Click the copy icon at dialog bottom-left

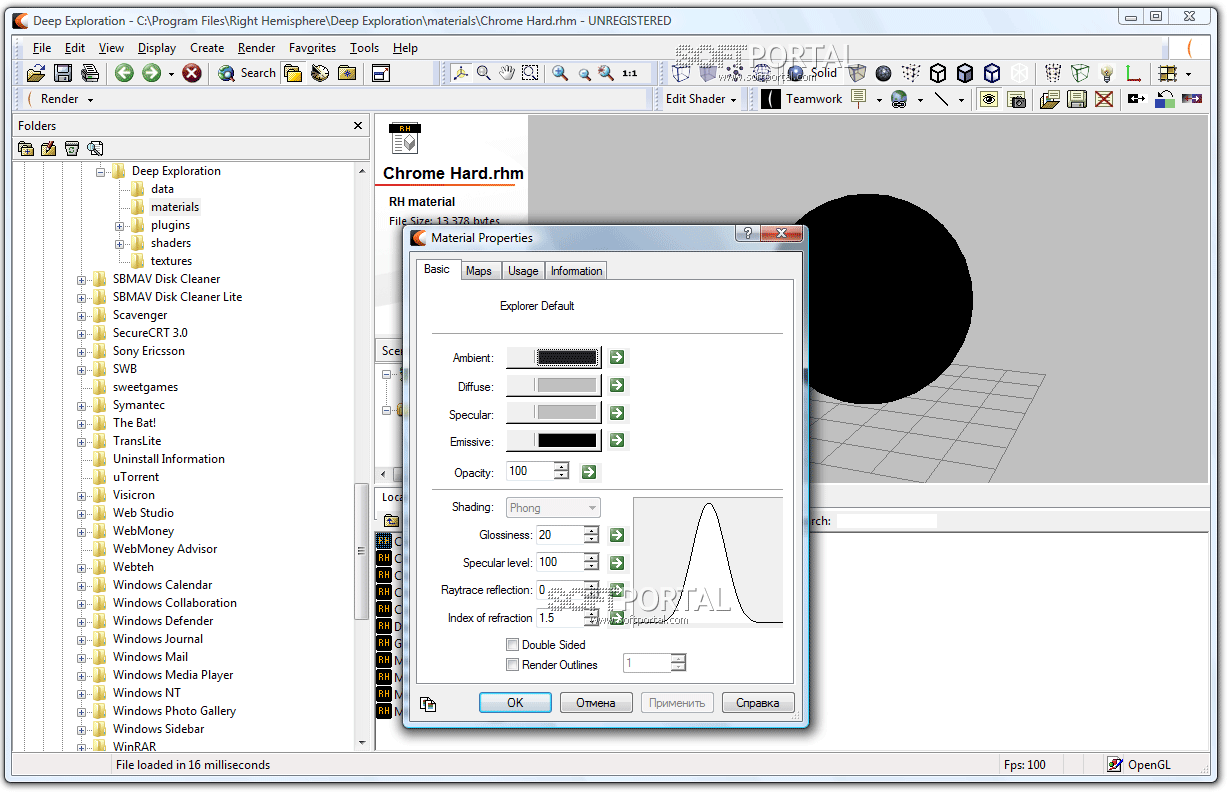coord(428,704)
